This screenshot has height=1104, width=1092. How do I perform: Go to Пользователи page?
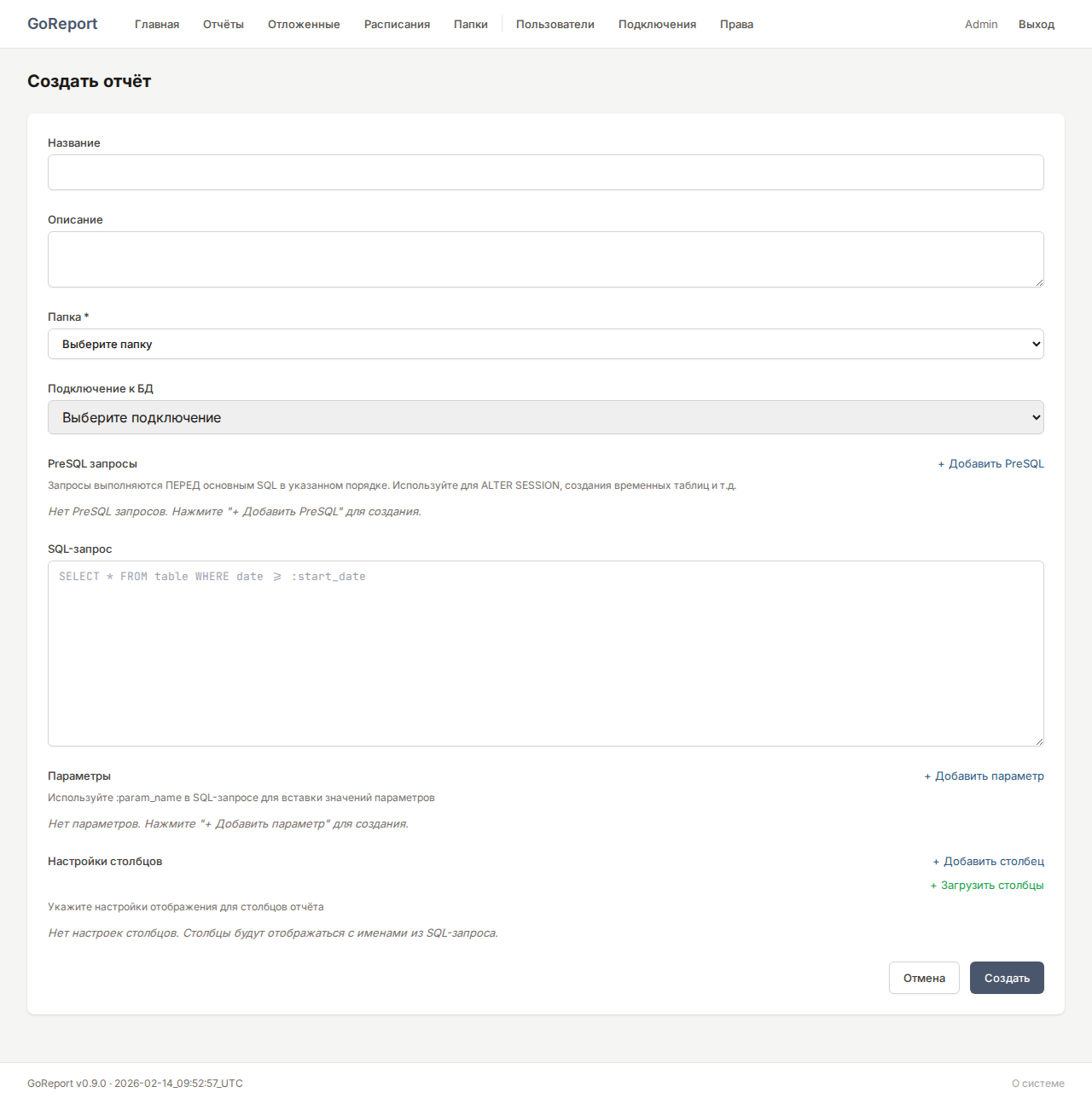pyautogui.click(x=555, y=24)
